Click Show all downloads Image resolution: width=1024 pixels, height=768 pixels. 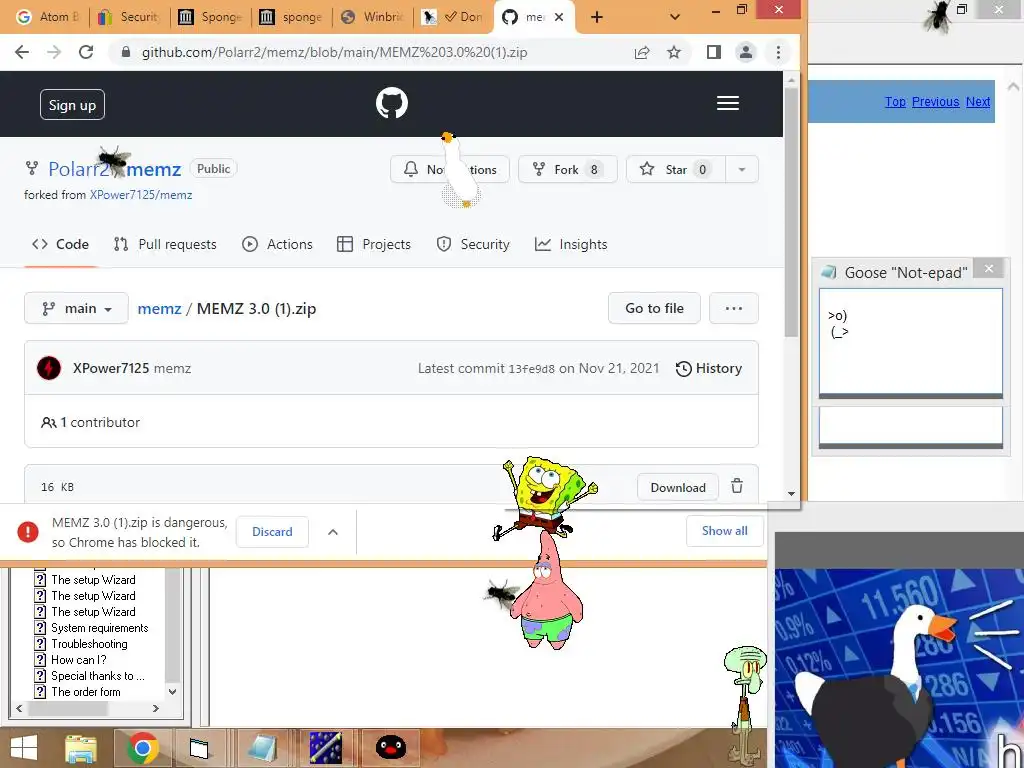tap(725, 531)
